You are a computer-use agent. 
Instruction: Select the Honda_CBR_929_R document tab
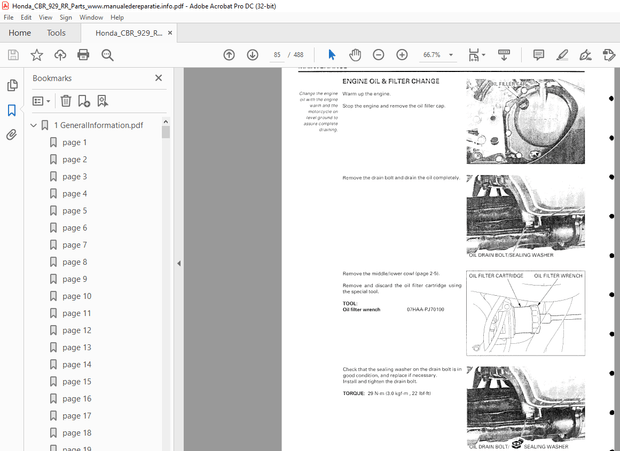(129, 33)
